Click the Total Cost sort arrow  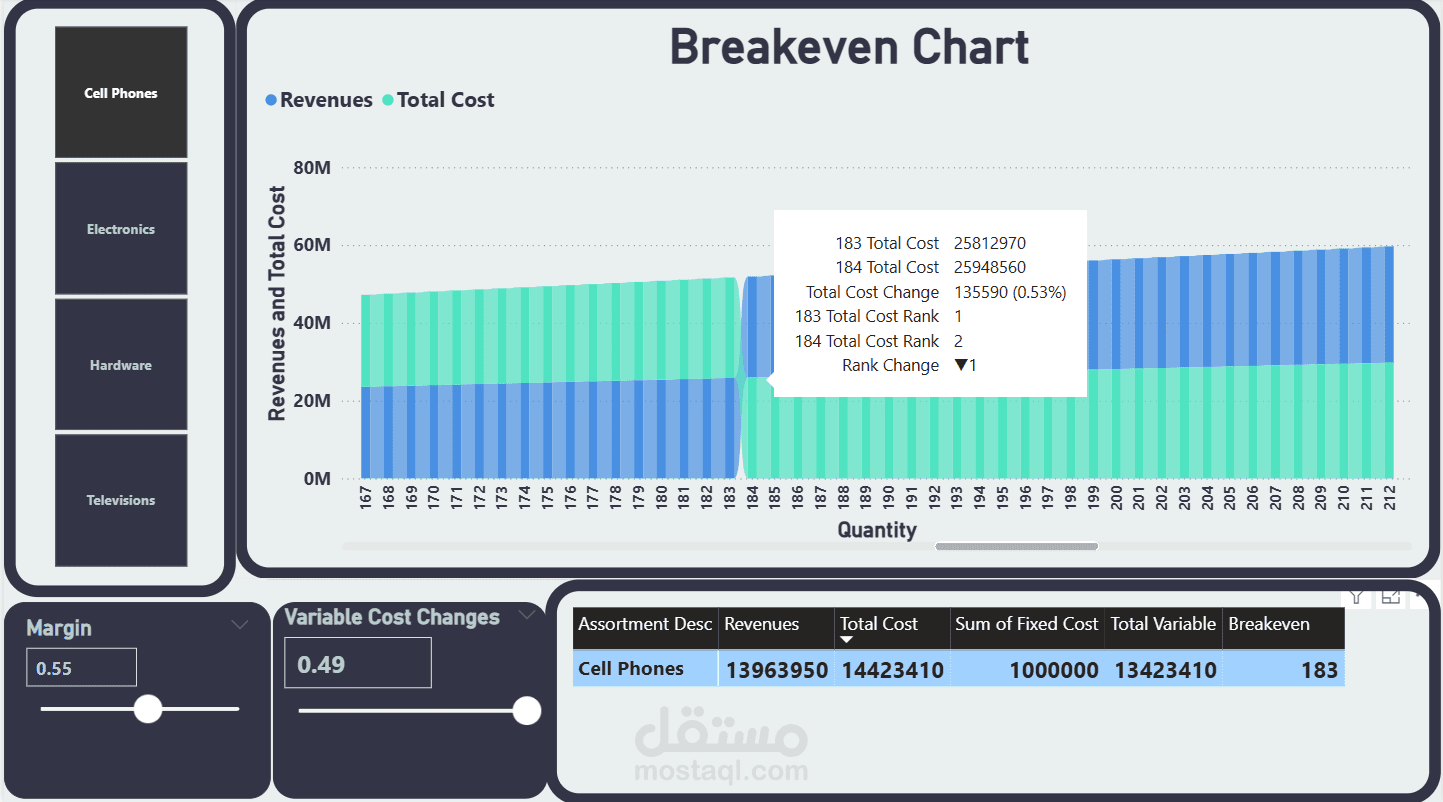(x=847, y=640)
